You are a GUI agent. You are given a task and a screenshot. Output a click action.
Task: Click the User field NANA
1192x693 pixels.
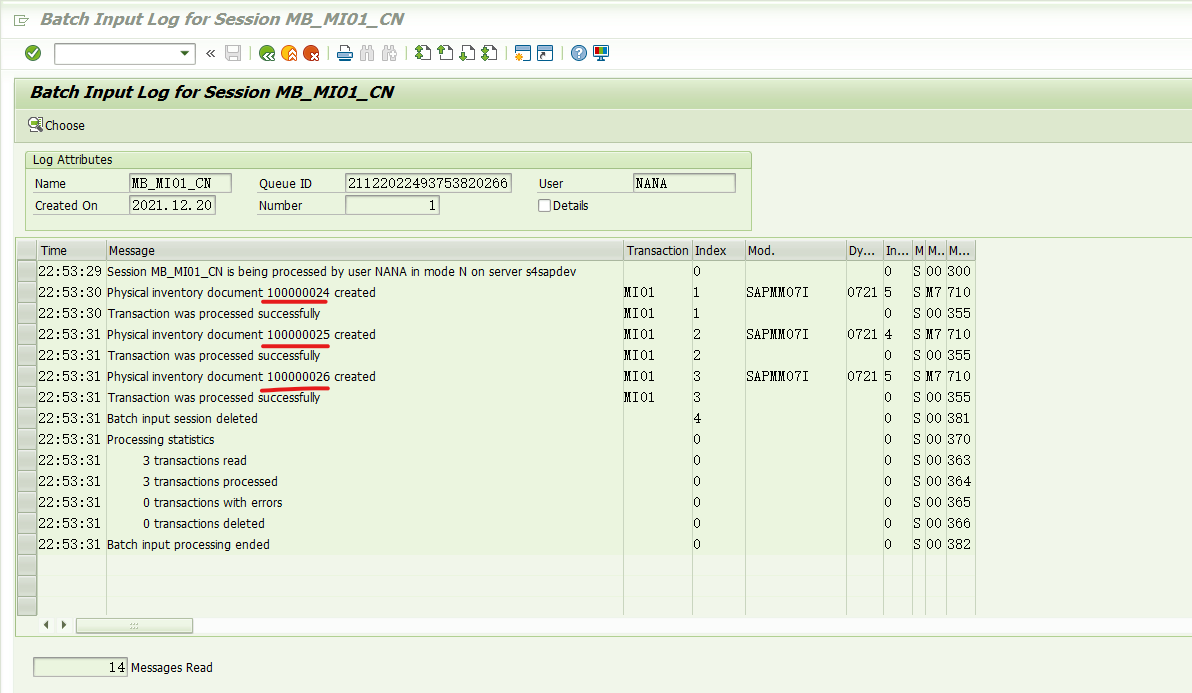684,183
